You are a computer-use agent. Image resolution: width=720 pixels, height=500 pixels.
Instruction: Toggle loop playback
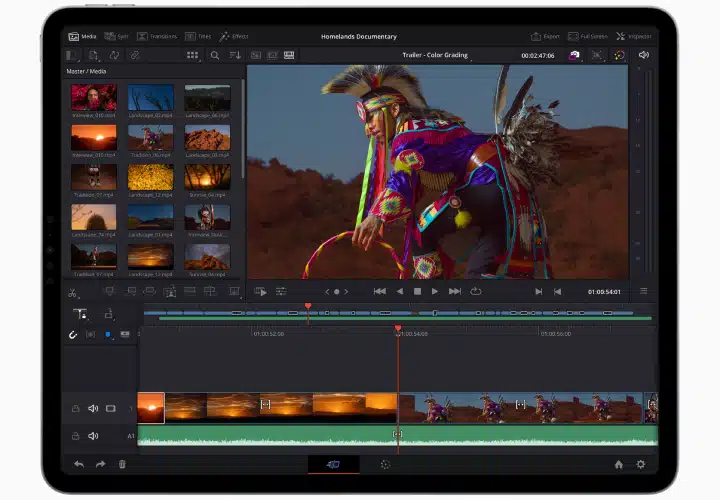pos(476,292)
